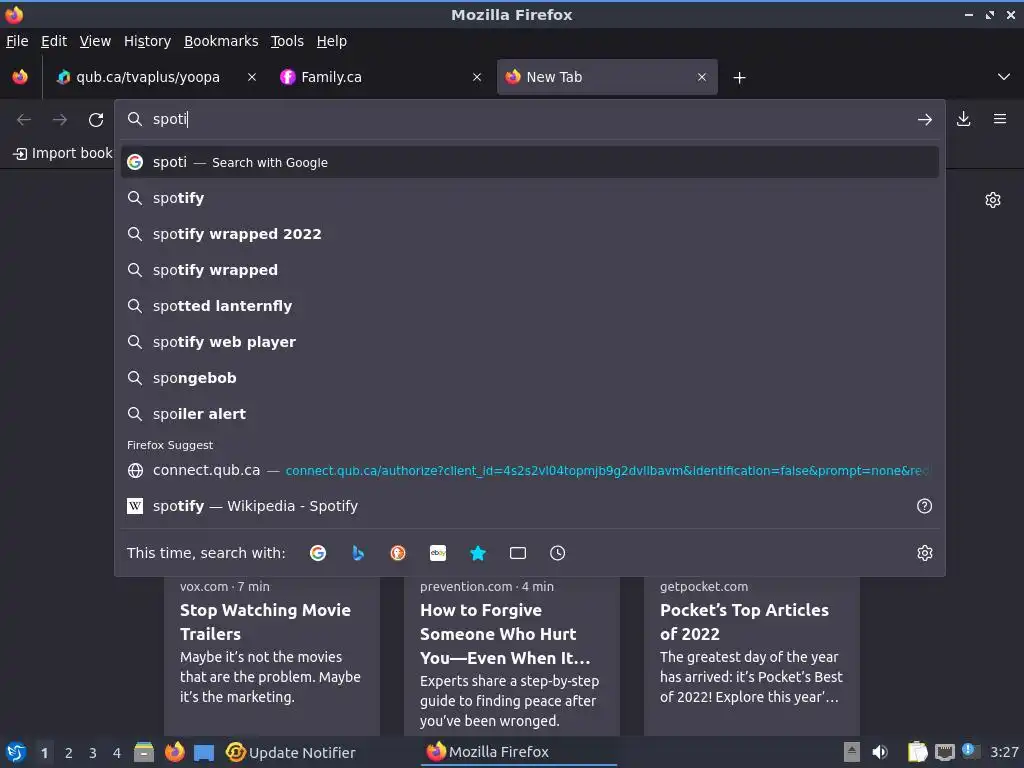Go back one page
Viewport: 1024px width, 768px height.
tap(24, 120)
